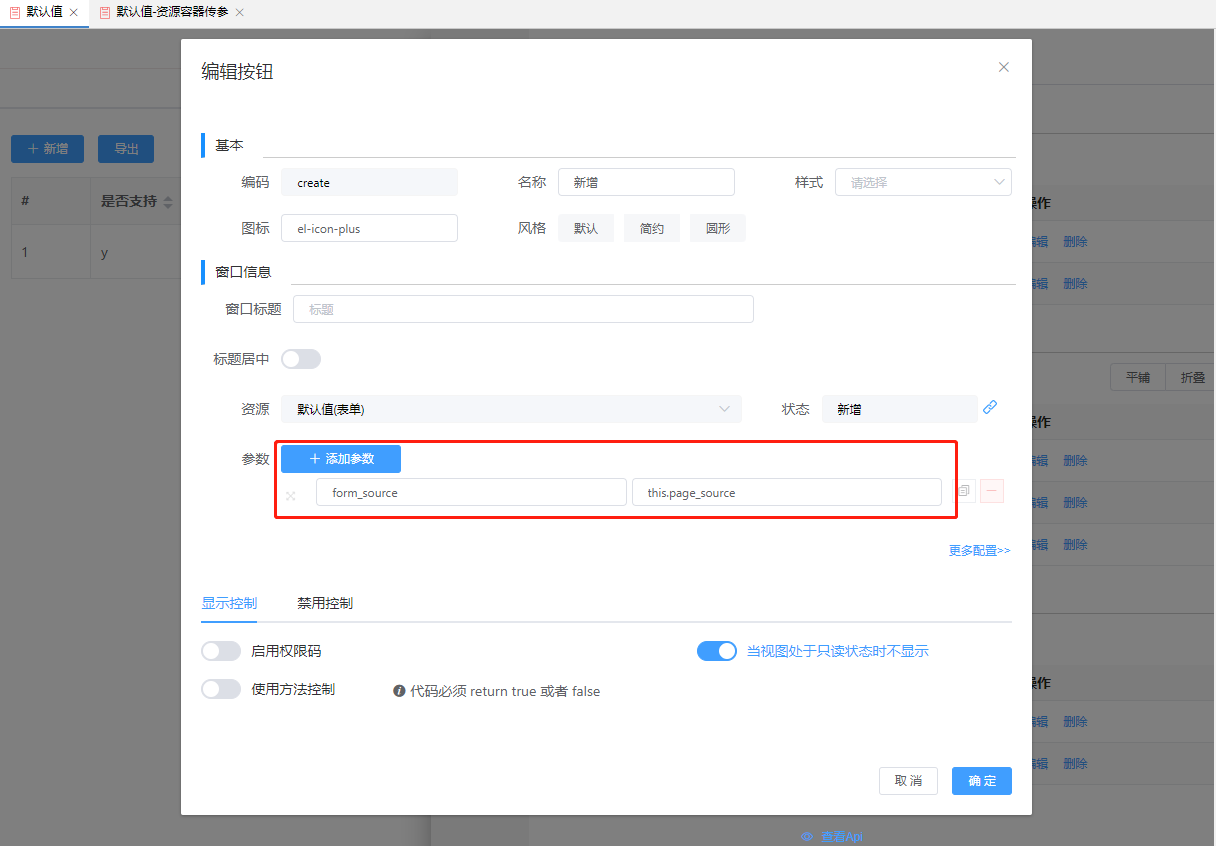Image resolution: width=1216 pixels, height=846 pixels.
Task: Open the 样式 dropdown
Action: tap(923, 182)
